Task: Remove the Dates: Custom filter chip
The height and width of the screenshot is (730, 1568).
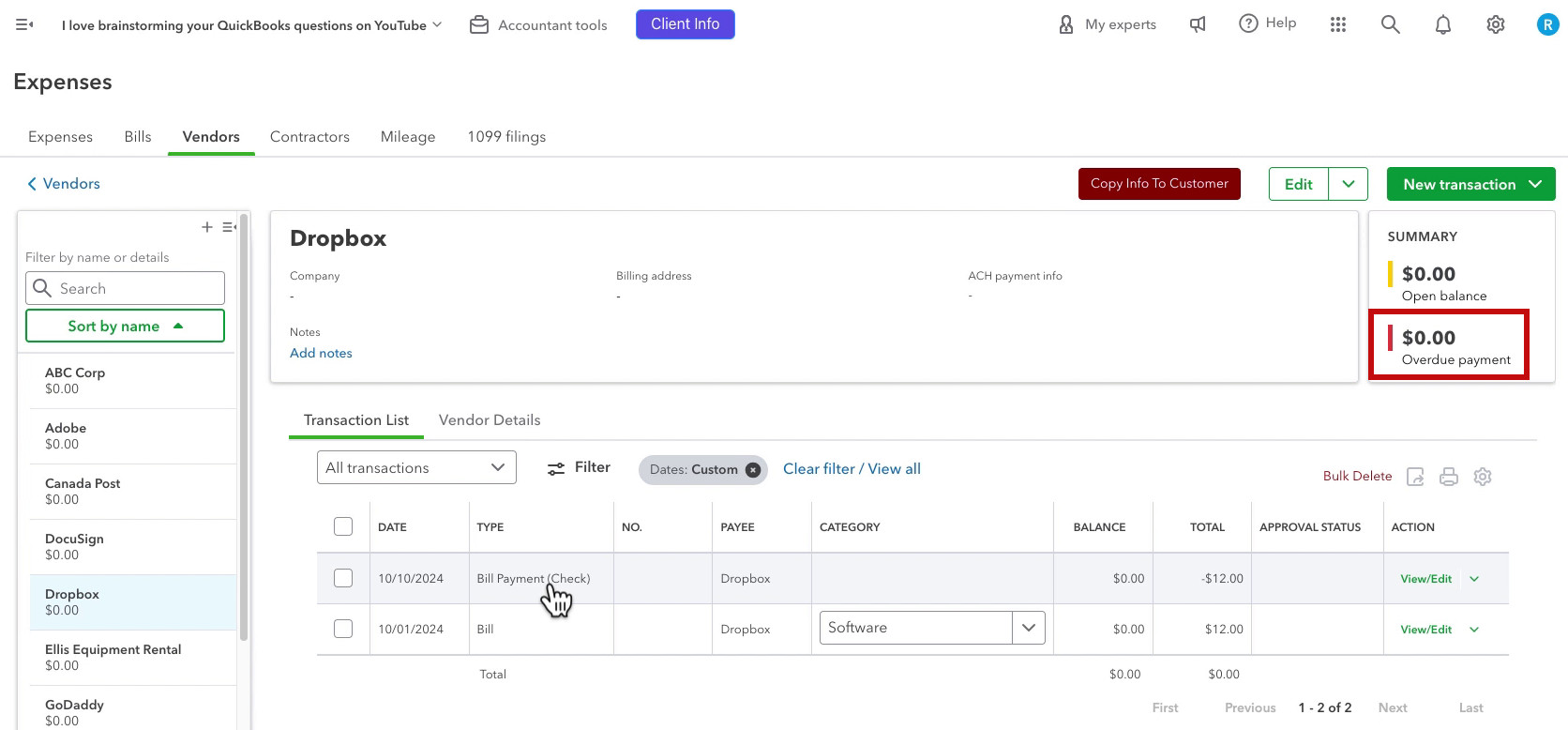Action: click(x=753, y=469)
